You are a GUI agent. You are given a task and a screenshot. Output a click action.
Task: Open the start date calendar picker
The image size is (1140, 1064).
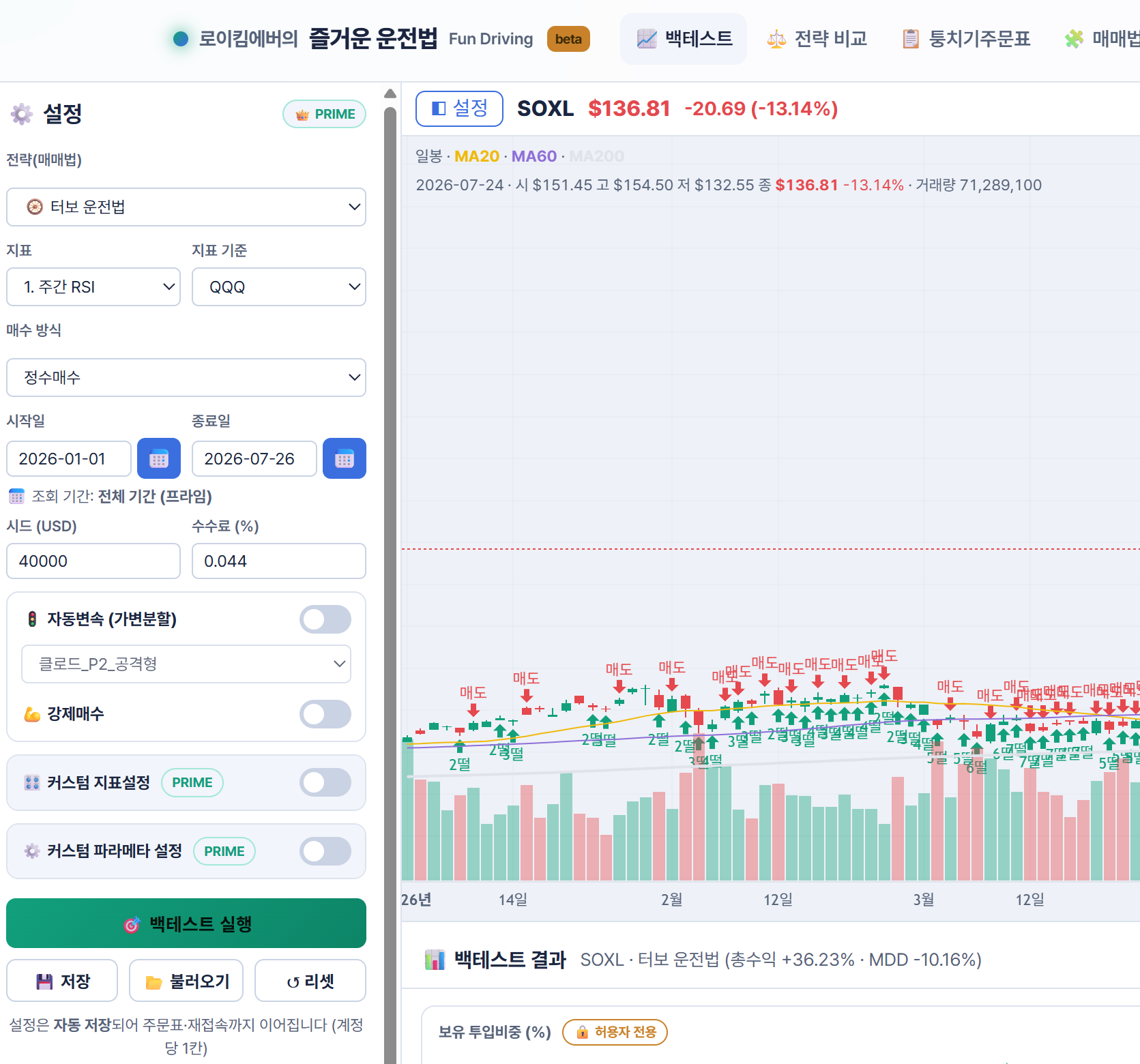pos(159,458)
